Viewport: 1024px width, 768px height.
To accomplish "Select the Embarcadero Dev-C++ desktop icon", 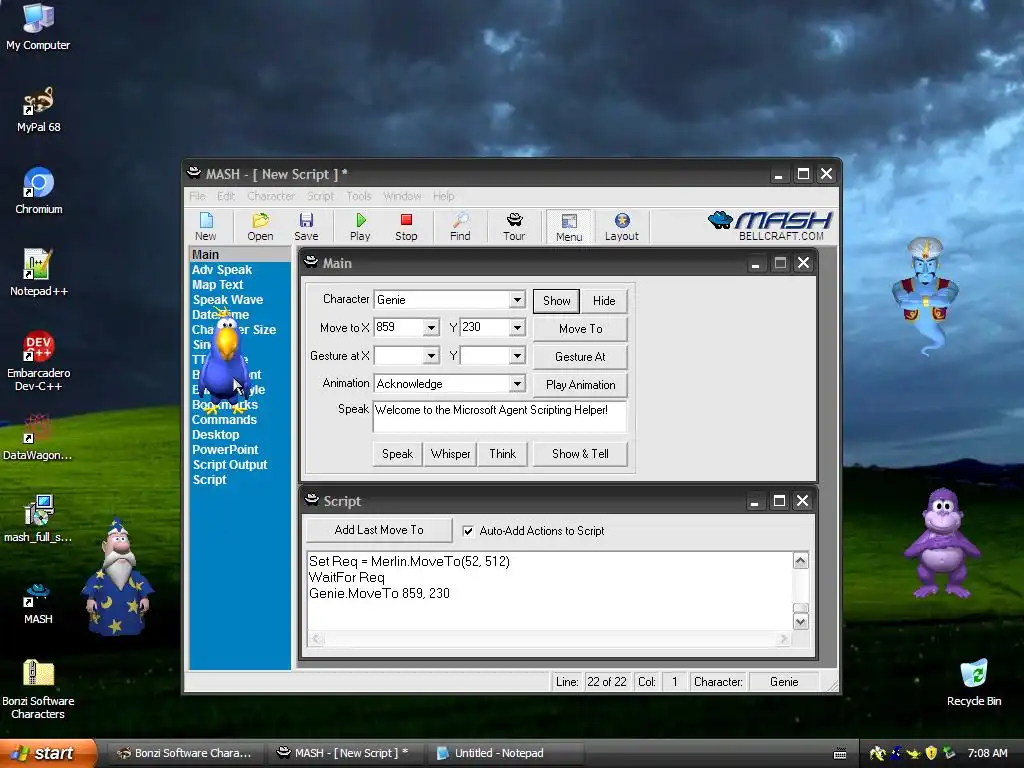I will tap(39, 361).
